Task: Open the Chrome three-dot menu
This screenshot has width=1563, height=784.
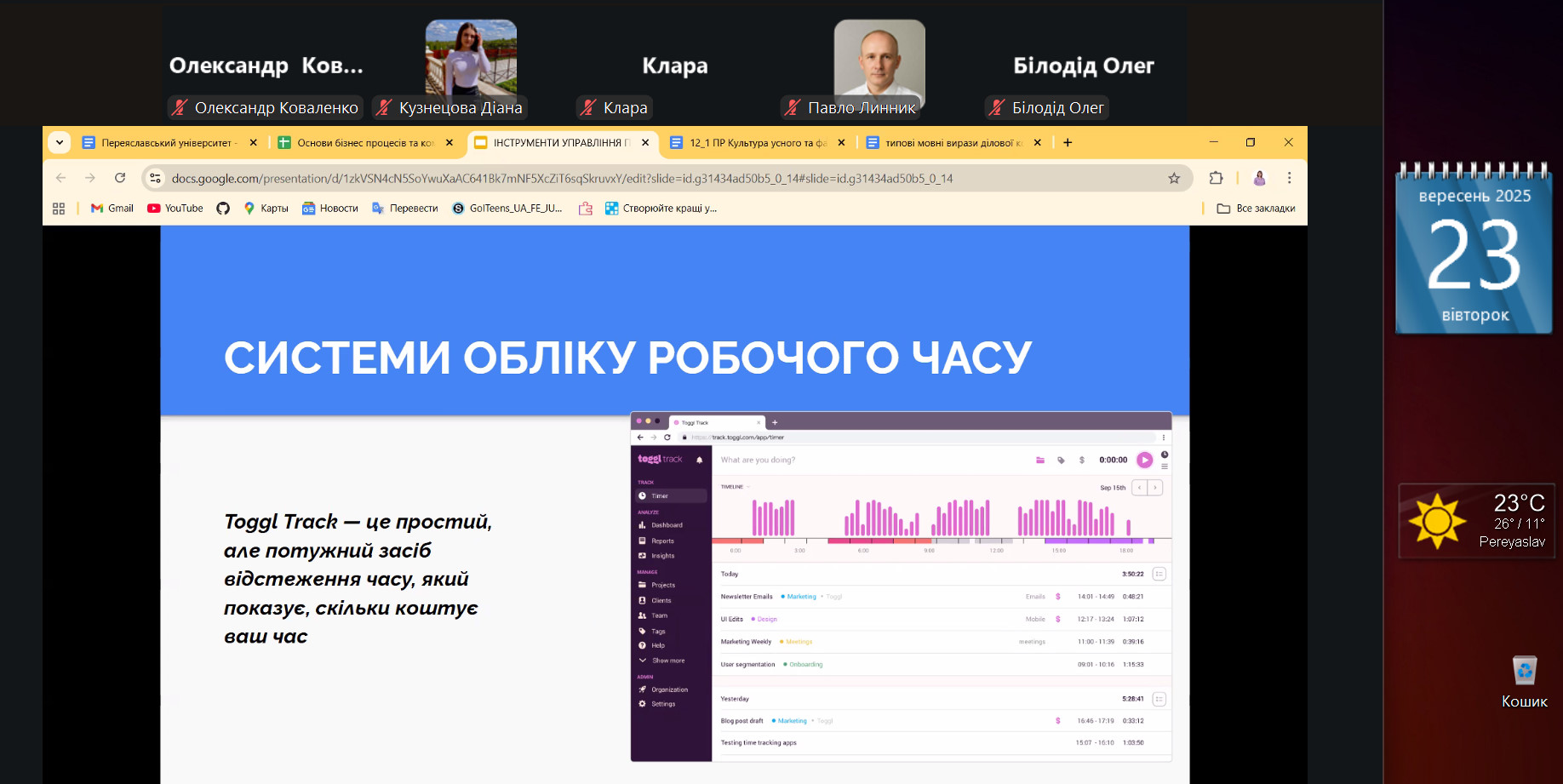Action: click(1289, 178)
